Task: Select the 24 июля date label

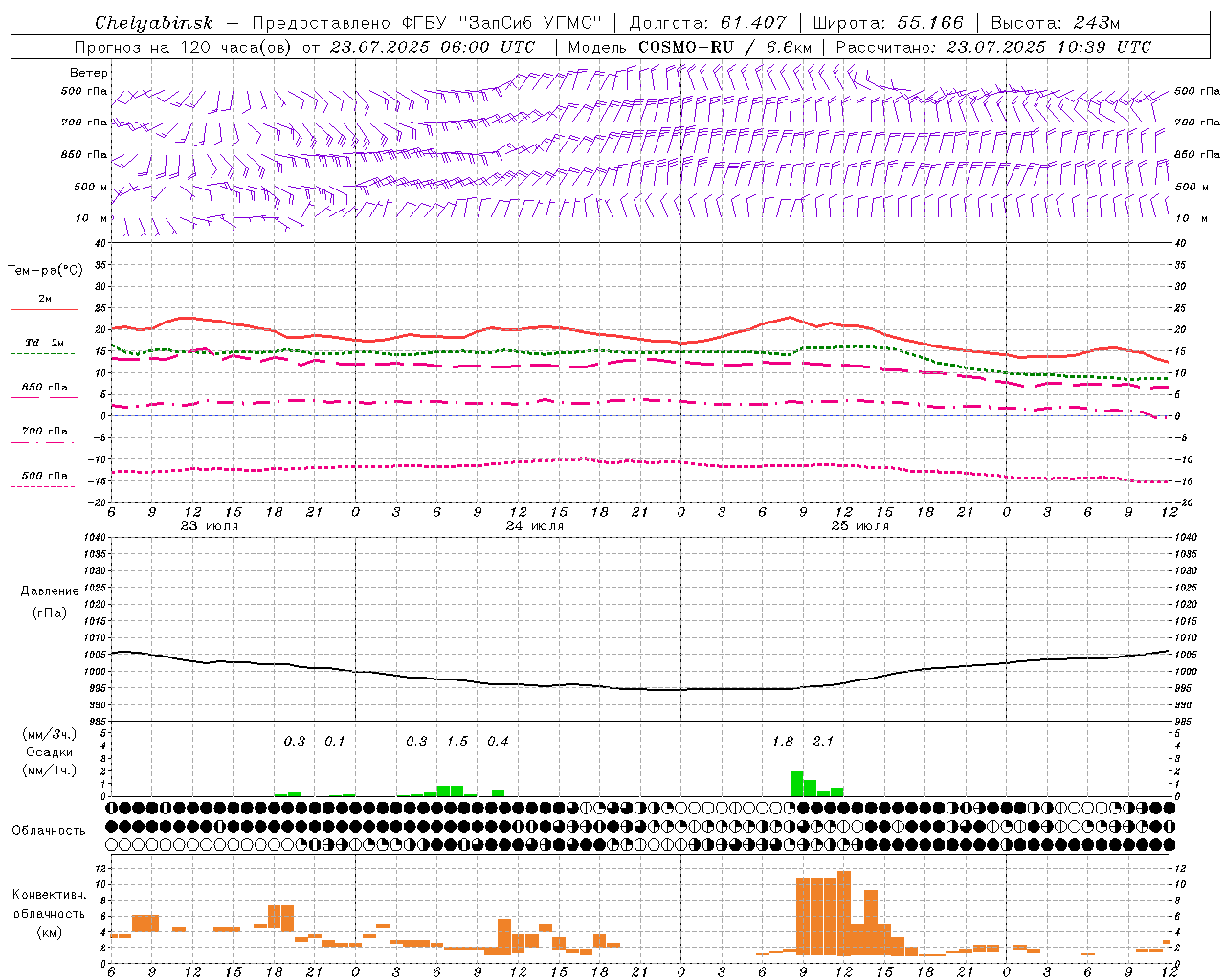Action: pyautogui.click(x=534, y=526)
